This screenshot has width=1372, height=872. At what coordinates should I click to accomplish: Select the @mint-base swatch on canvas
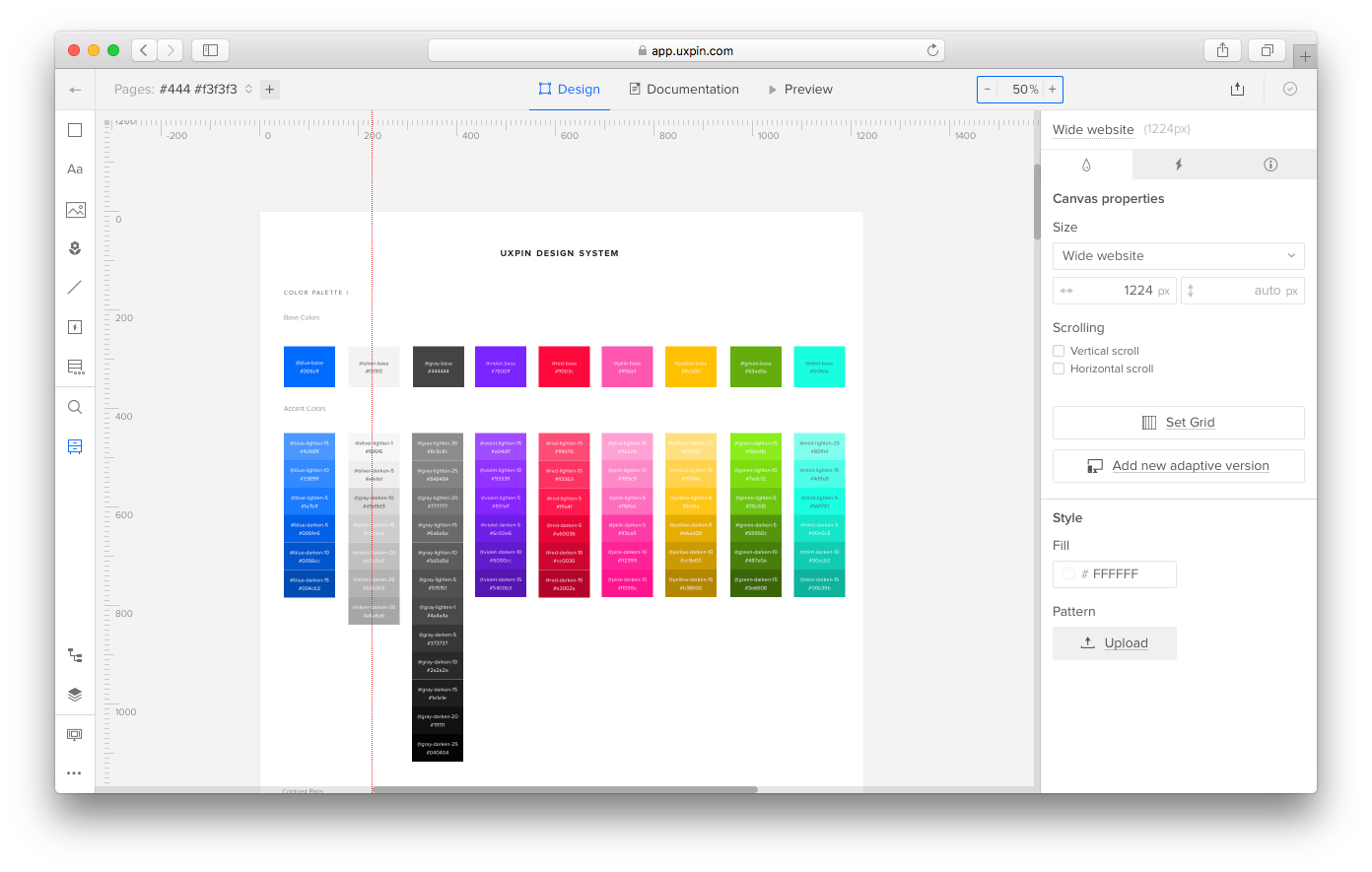(819, 367)
